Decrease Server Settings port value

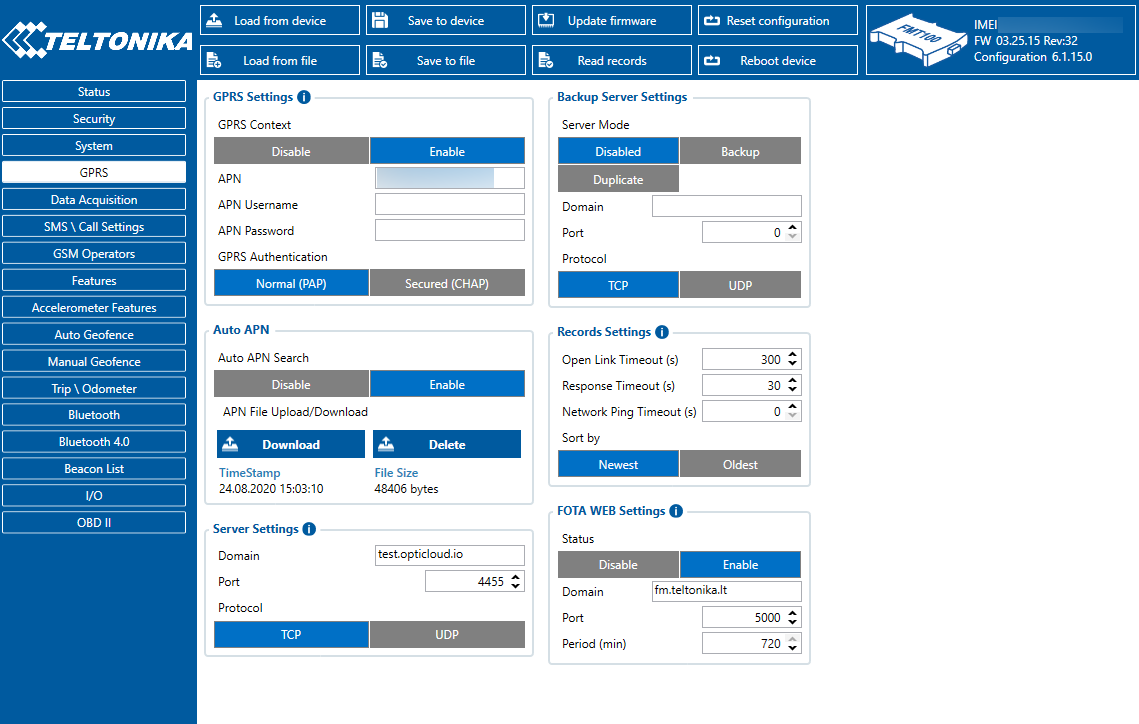pos(516,585)
